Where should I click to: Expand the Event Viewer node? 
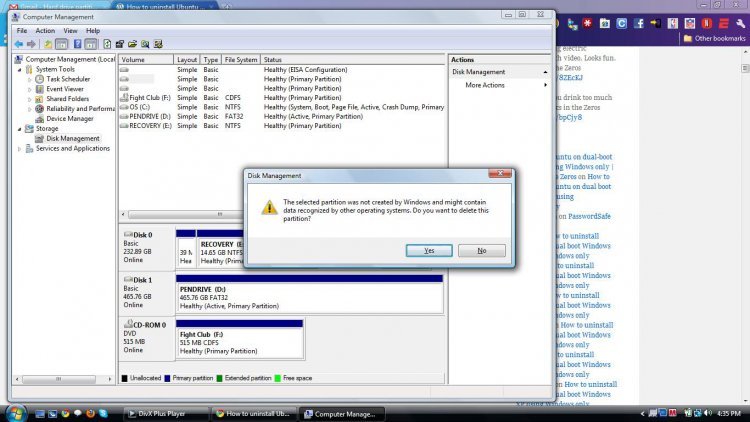point(30,89)
